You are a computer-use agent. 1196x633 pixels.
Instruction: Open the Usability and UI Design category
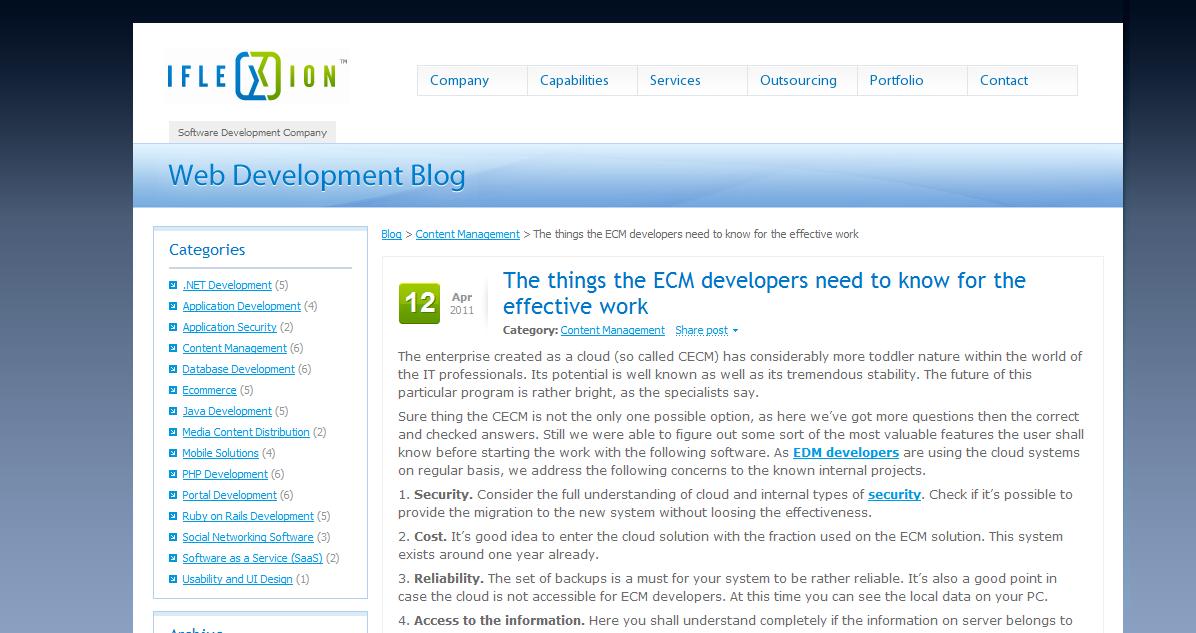pos(237,579)
